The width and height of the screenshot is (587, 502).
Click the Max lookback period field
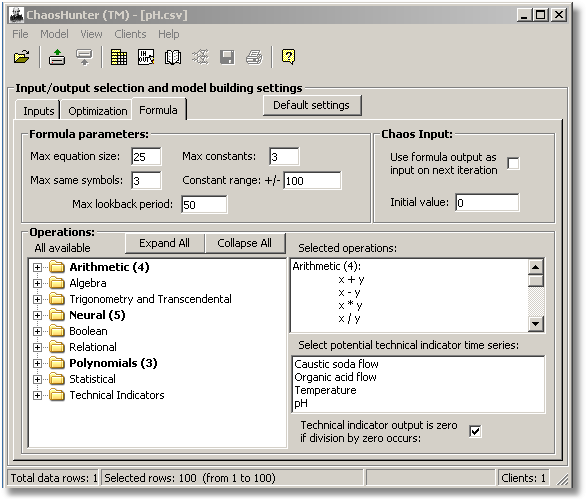point(204,205)
